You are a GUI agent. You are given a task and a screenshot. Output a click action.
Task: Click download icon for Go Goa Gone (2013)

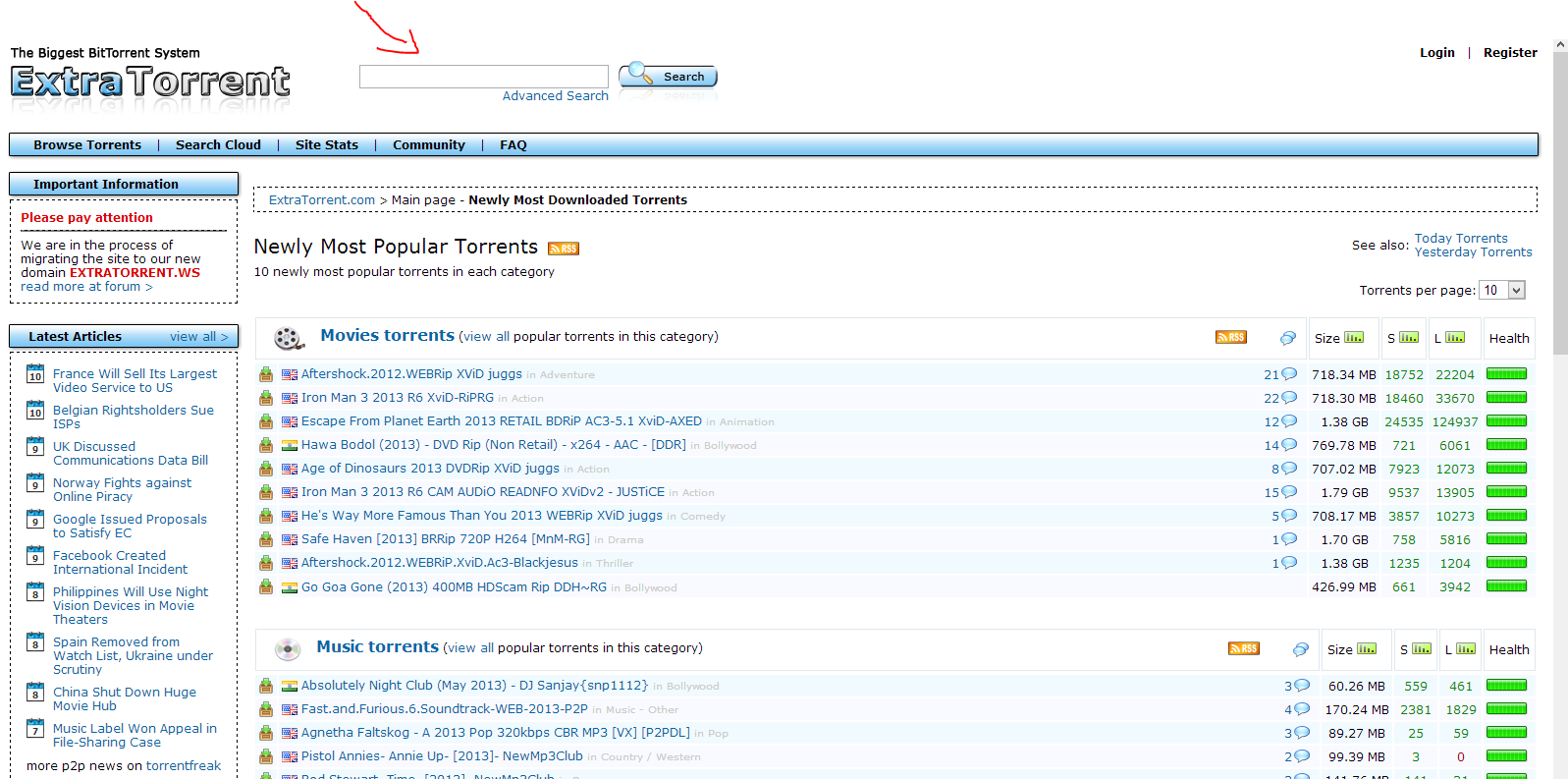[266, 586]
